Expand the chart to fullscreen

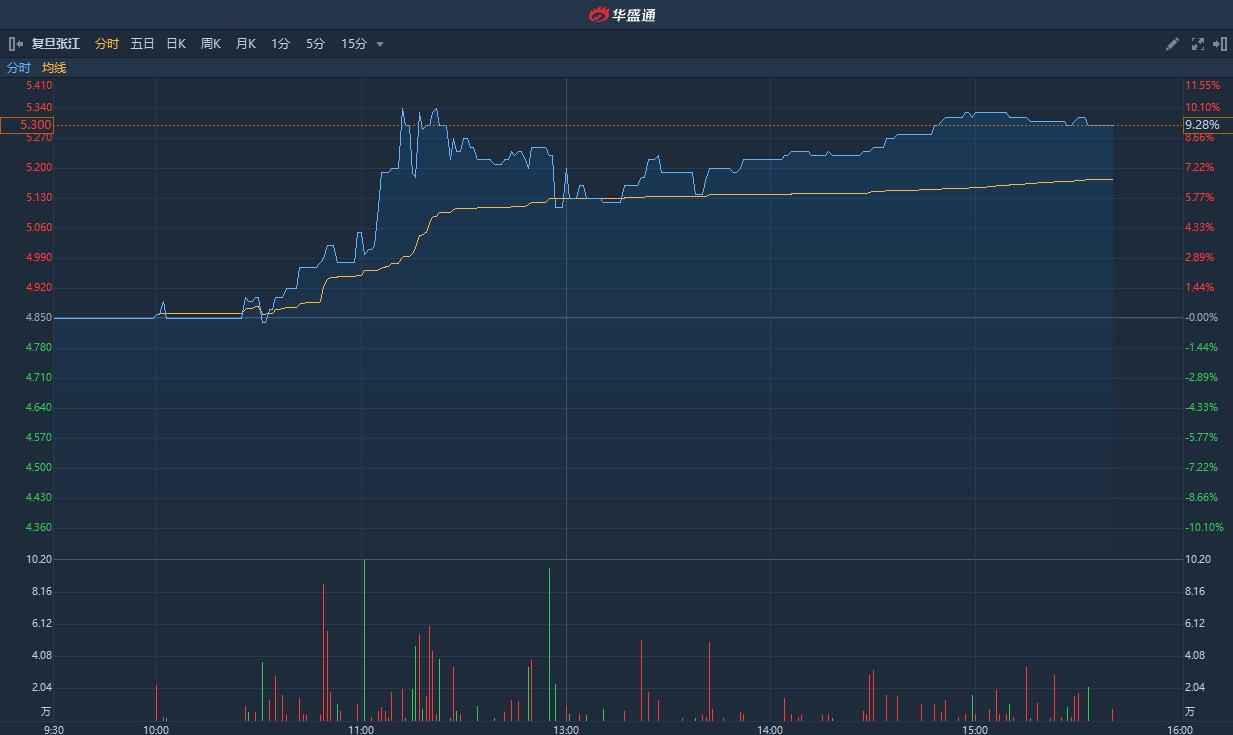1198,44
